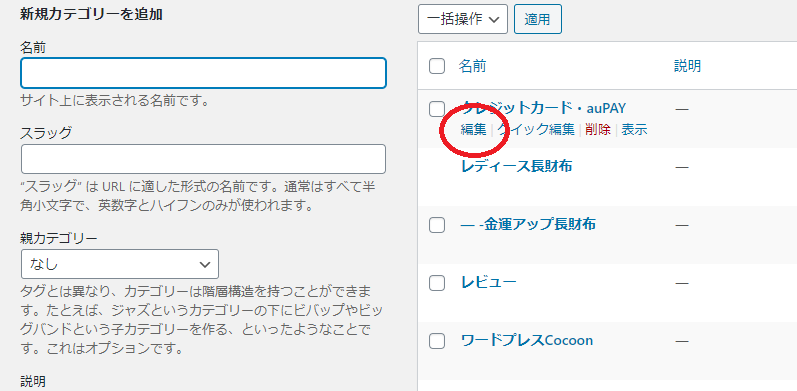Image resolution: width=797 pixels, height=391 pixels.
Task: Expand the 親カテゴリー dropdown showing なし
Action: click(120, 264)
